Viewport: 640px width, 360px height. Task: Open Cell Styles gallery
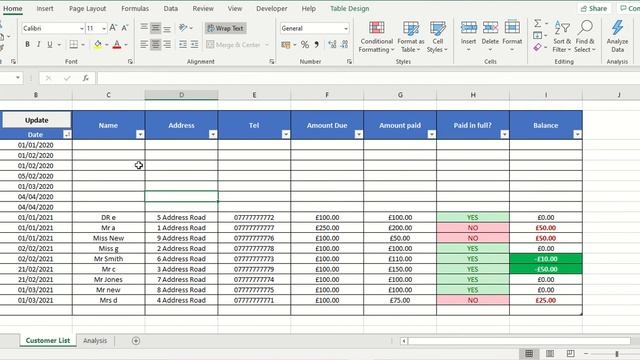(x=438, y=37)
